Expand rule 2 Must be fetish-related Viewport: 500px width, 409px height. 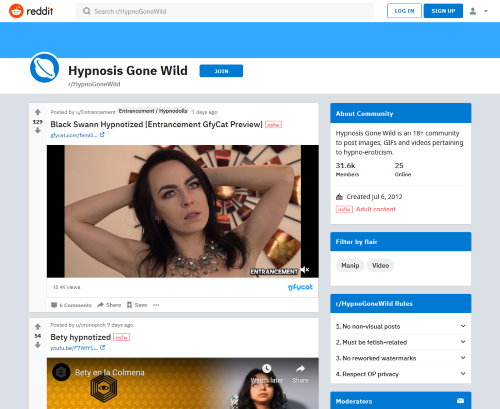(x=401, y=342)
